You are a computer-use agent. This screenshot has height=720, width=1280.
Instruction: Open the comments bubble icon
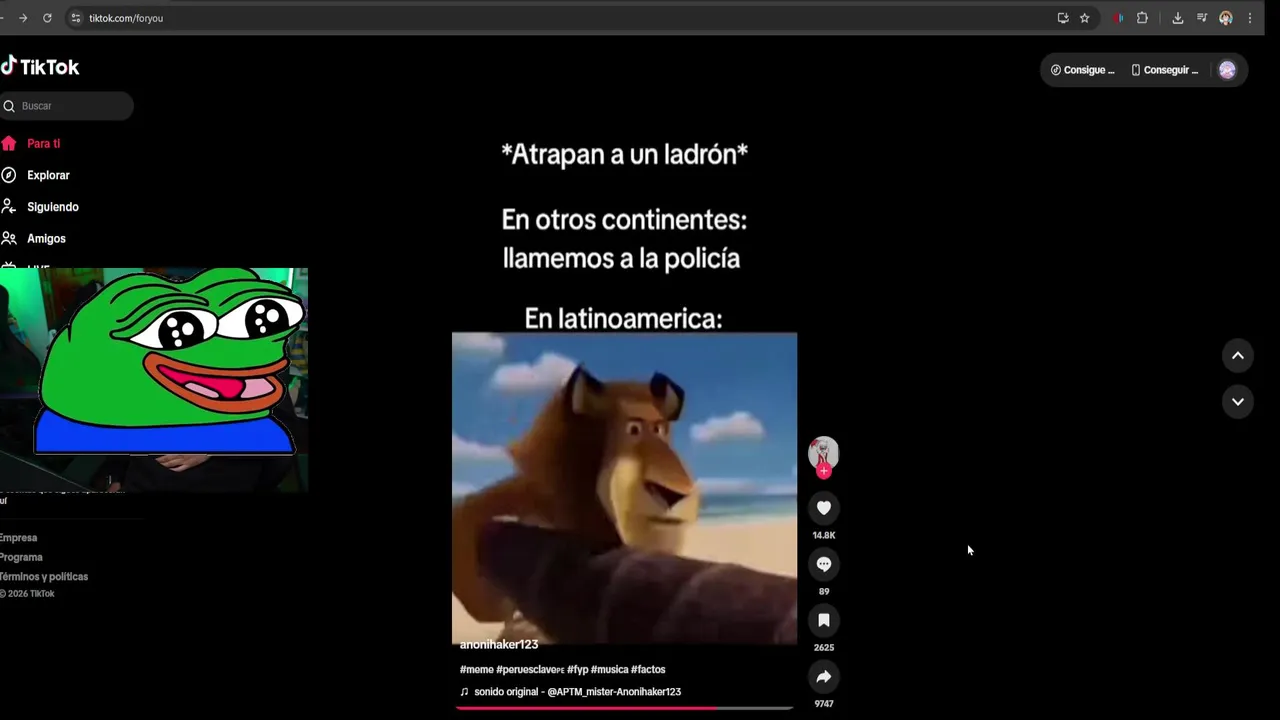click(x=824, y=564)
